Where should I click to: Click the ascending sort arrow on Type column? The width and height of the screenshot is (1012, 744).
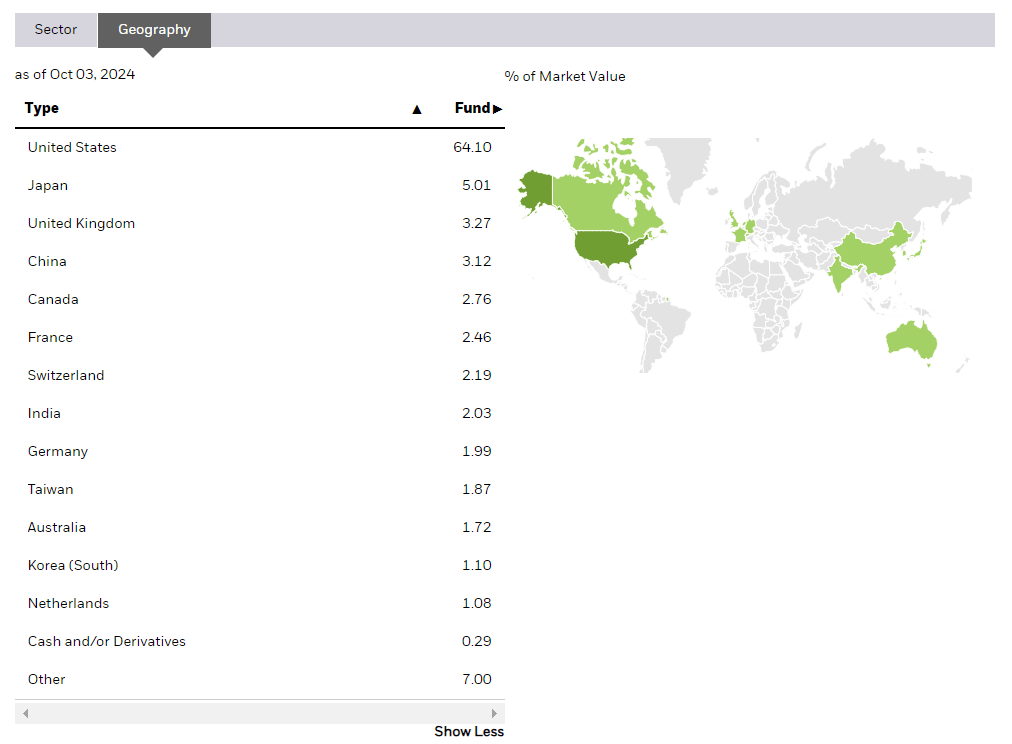click(417, 108)
